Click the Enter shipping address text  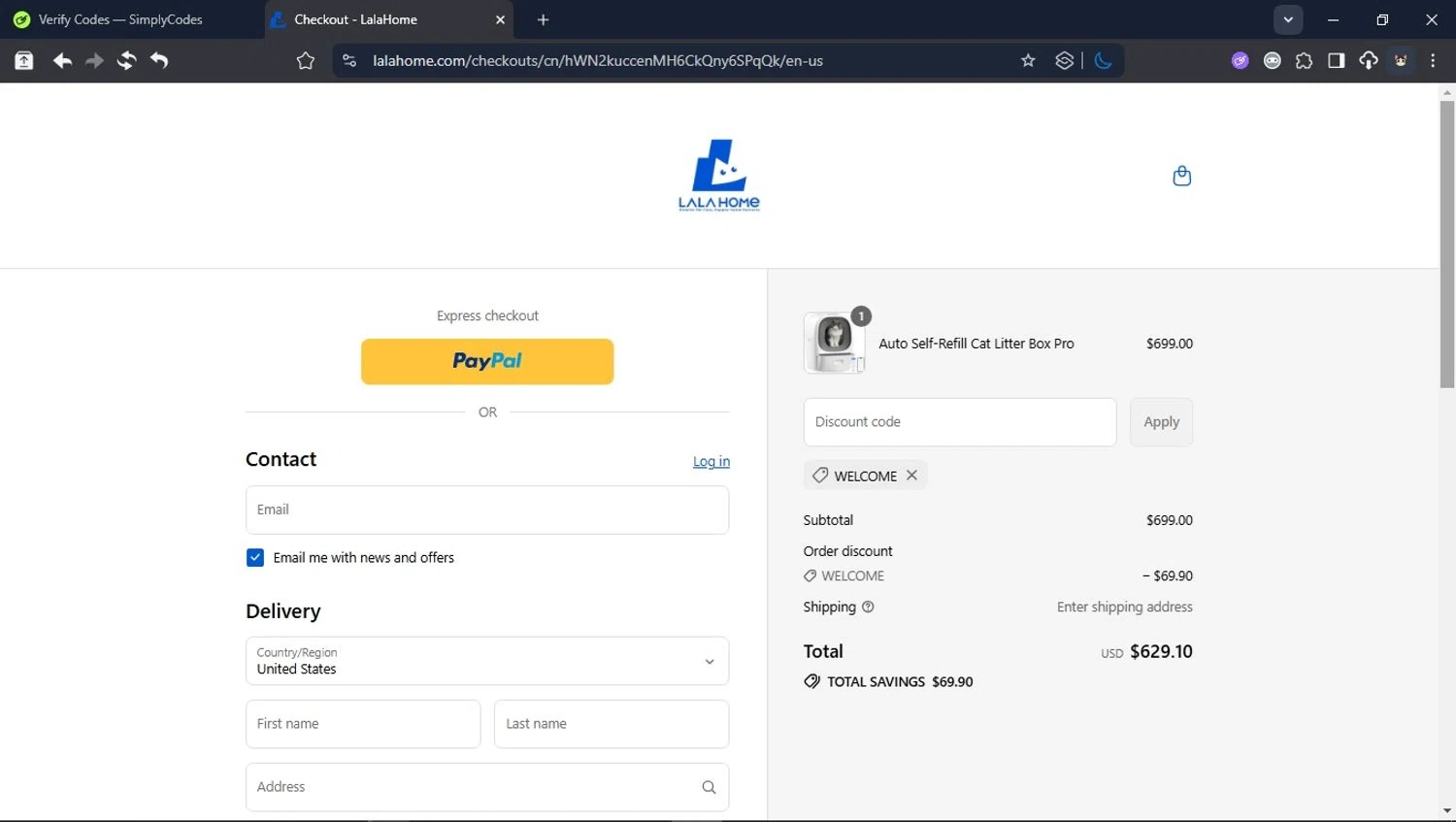tap(1125, 607)
